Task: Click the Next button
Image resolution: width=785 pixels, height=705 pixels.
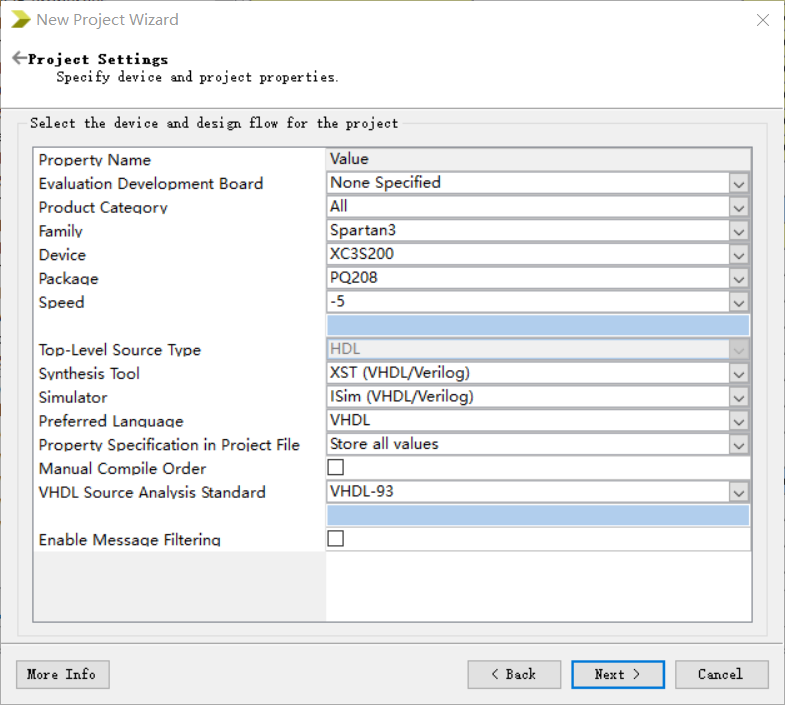Action: point(617,675)
